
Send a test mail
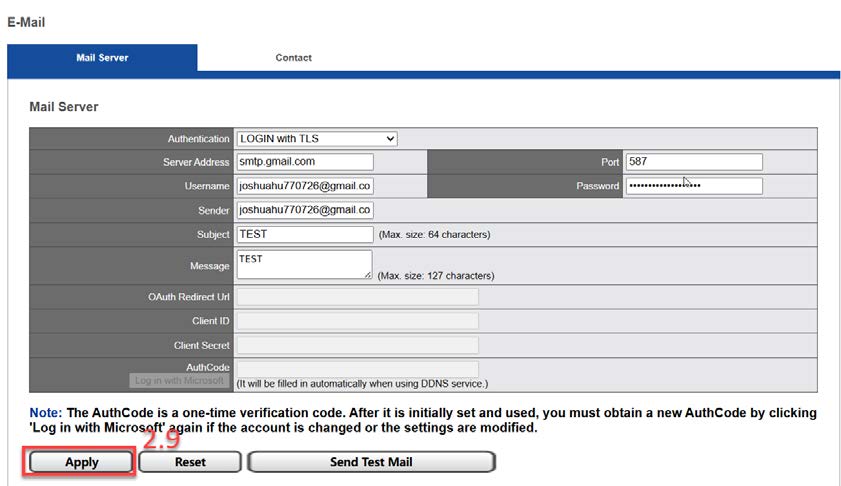point(371,462)
